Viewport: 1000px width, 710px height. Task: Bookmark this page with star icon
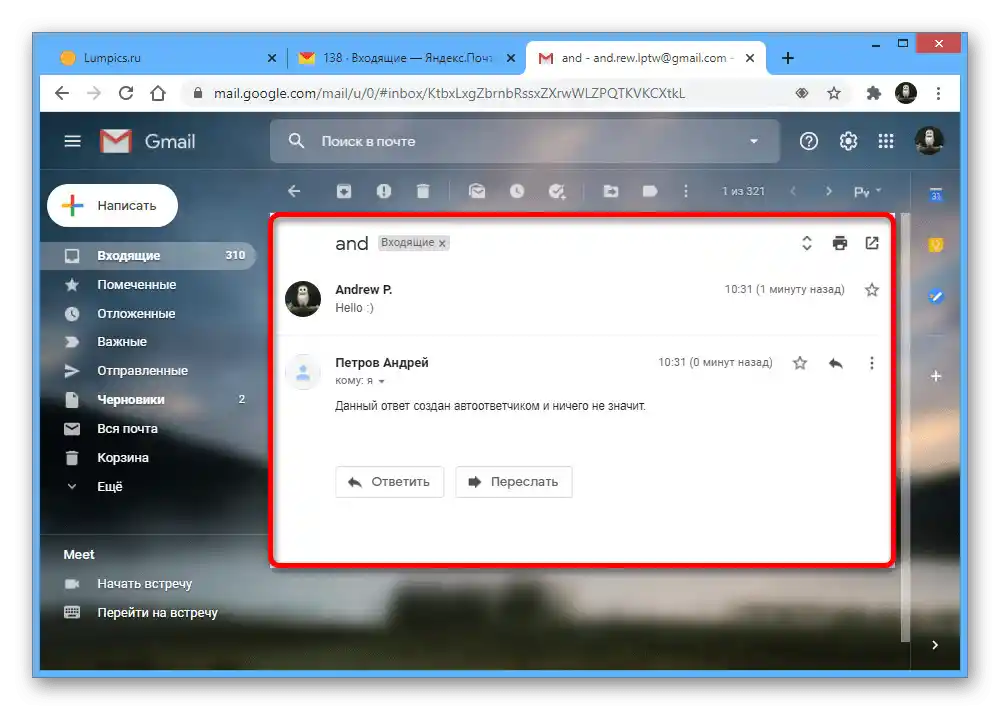click(x=834, y=93)
